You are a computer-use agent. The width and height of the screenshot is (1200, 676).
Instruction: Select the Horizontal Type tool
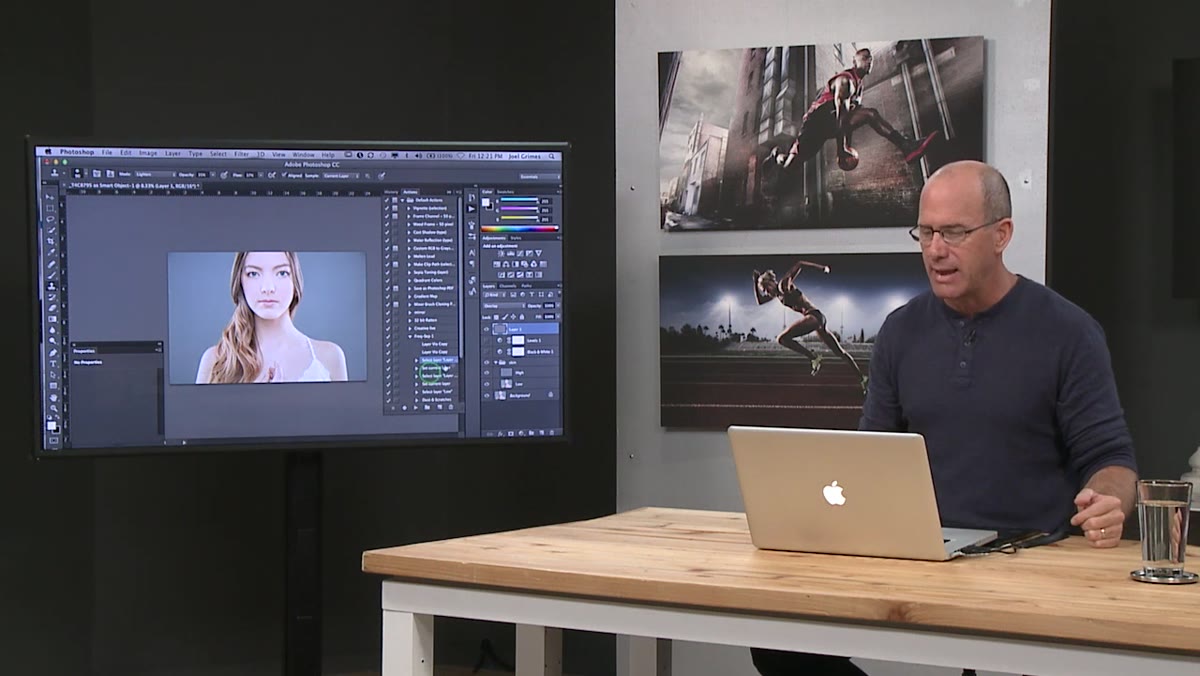[x=52, y=364]
